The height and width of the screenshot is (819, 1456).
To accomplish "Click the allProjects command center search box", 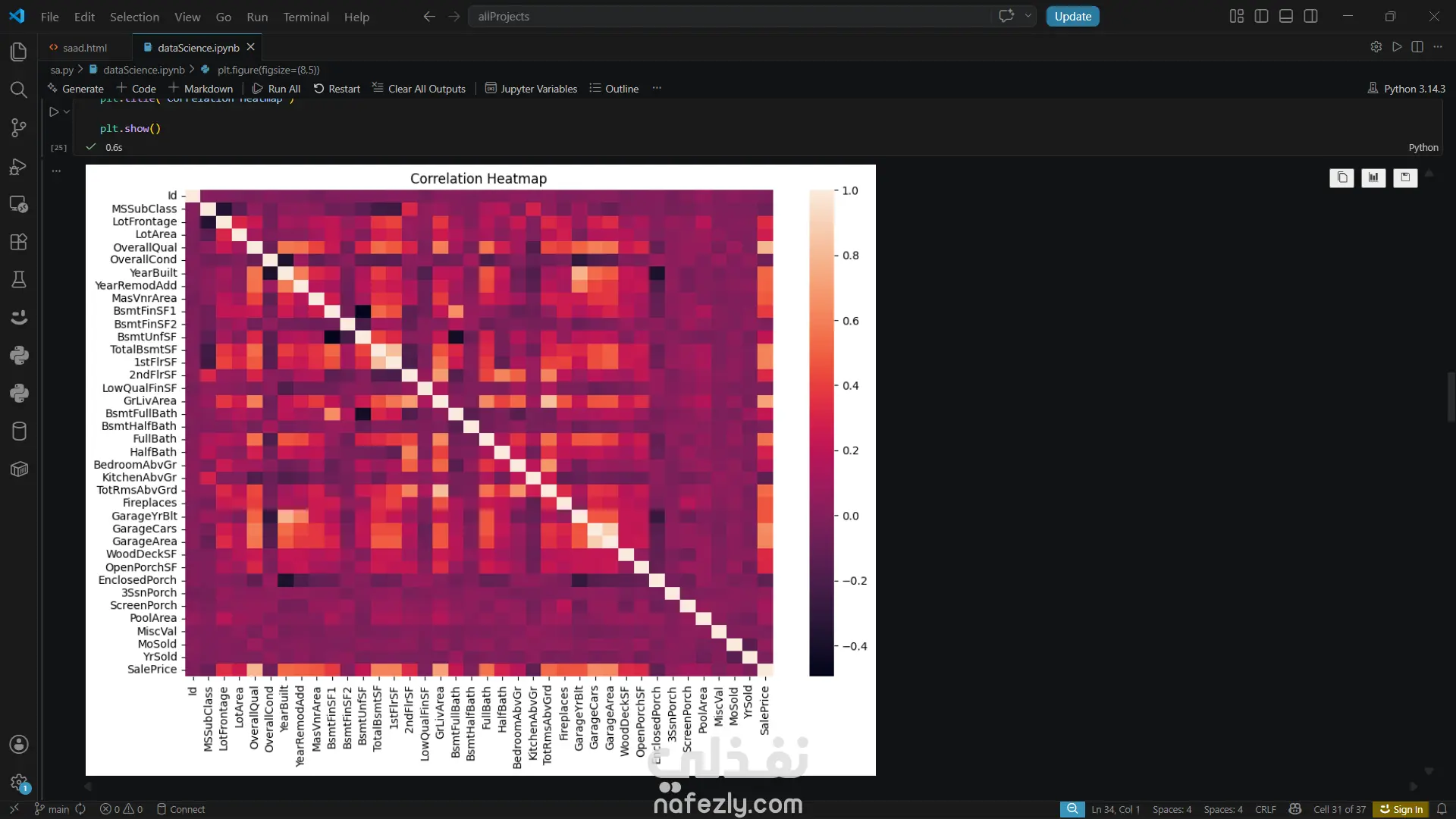I will [728, 16].
